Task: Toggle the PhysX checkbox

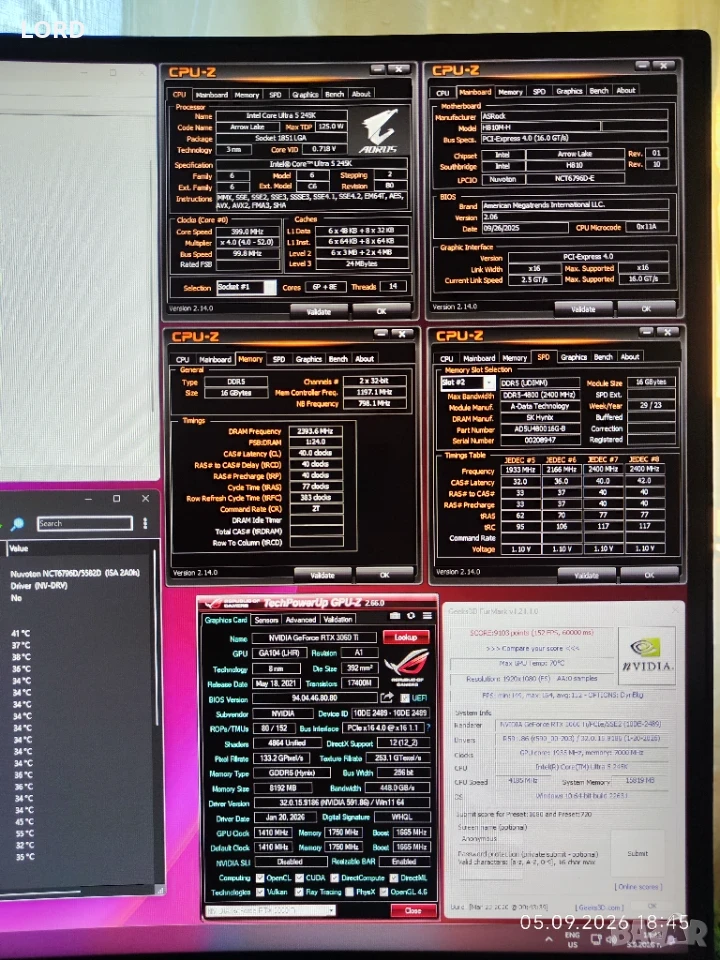Action: 350,892
